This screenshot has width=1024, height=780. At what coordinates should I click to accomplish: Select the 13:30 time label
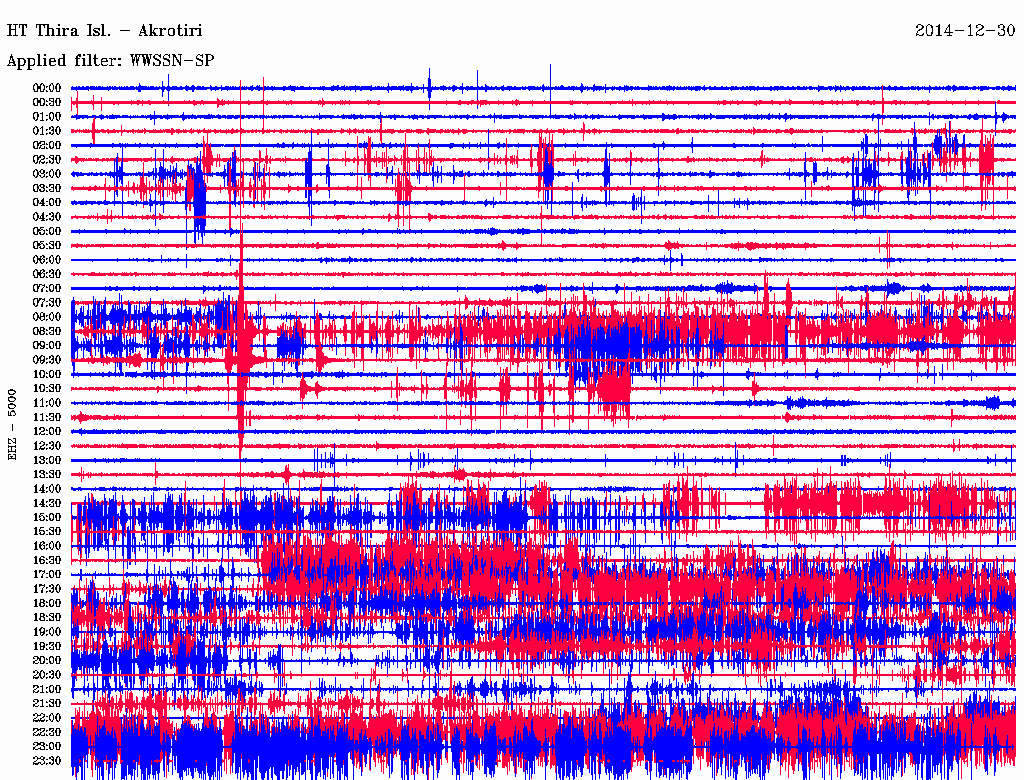[x=47, y=475]
